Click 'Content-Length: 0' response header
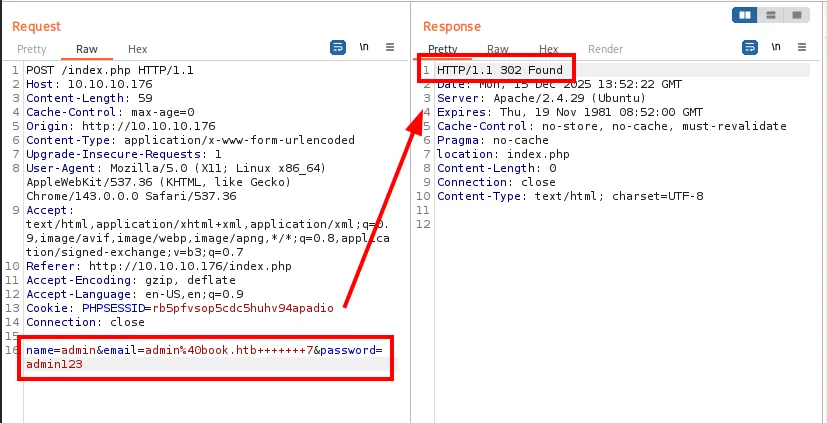This screenshot has width=827, height=423. [x=497, y=168]
